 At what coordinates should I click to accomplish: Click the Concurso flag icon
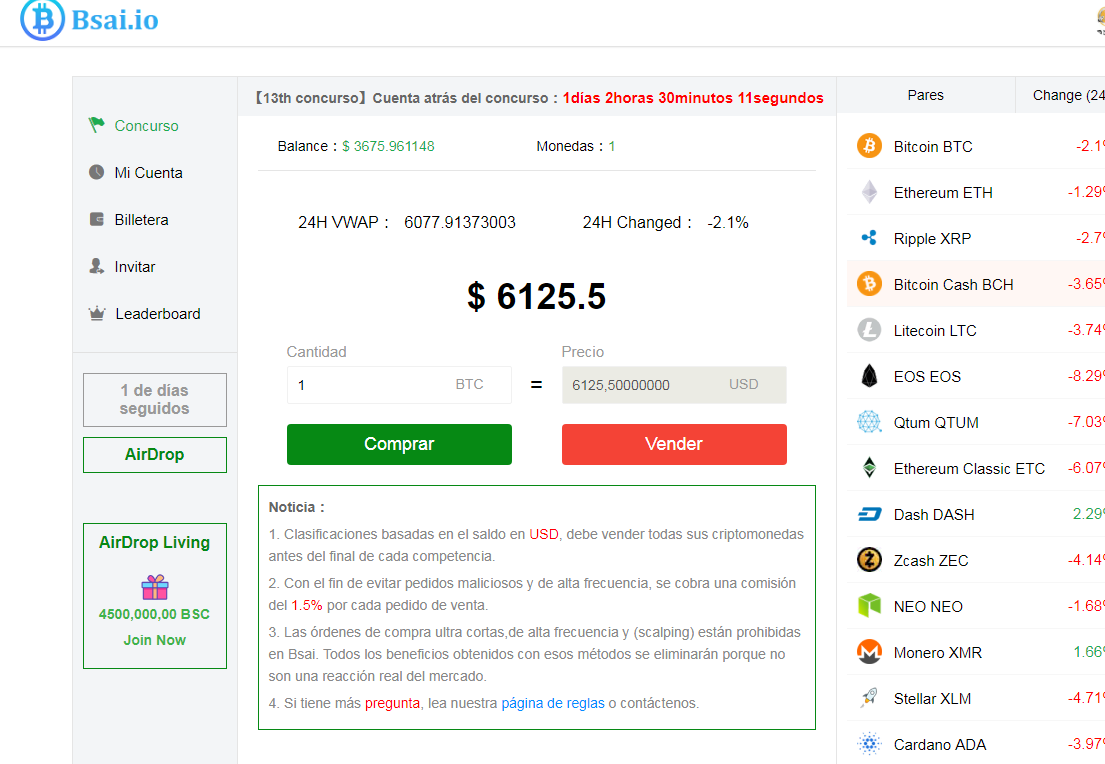point(97,125)
